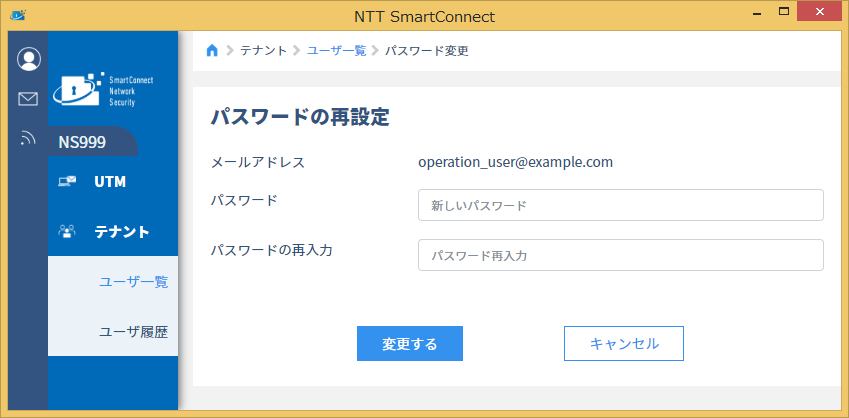Select the NS999 tenant tab

click(x=93, y=142)
